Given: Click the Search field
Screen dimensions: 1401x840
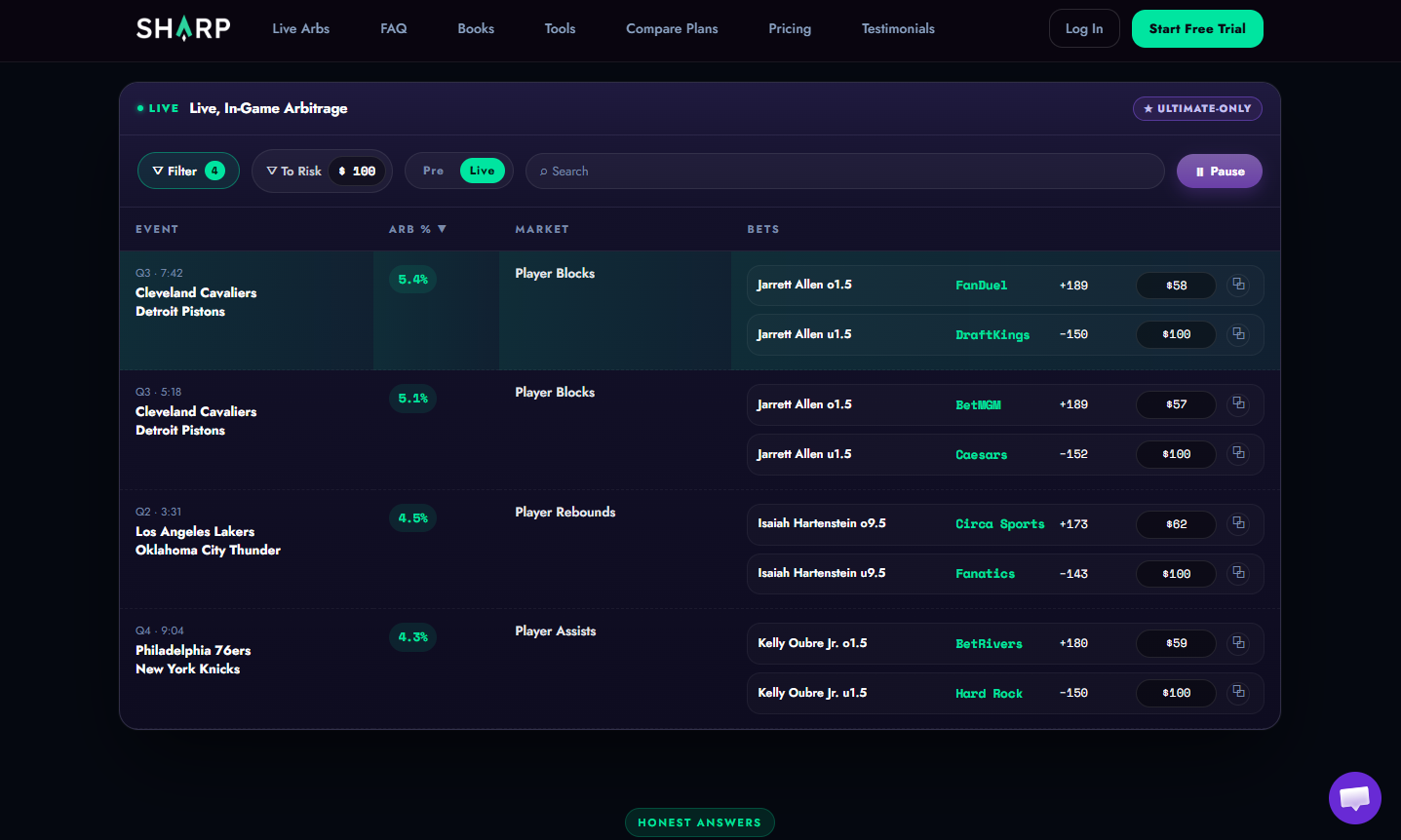Looking at the screenshot, I should pos(844,171).
